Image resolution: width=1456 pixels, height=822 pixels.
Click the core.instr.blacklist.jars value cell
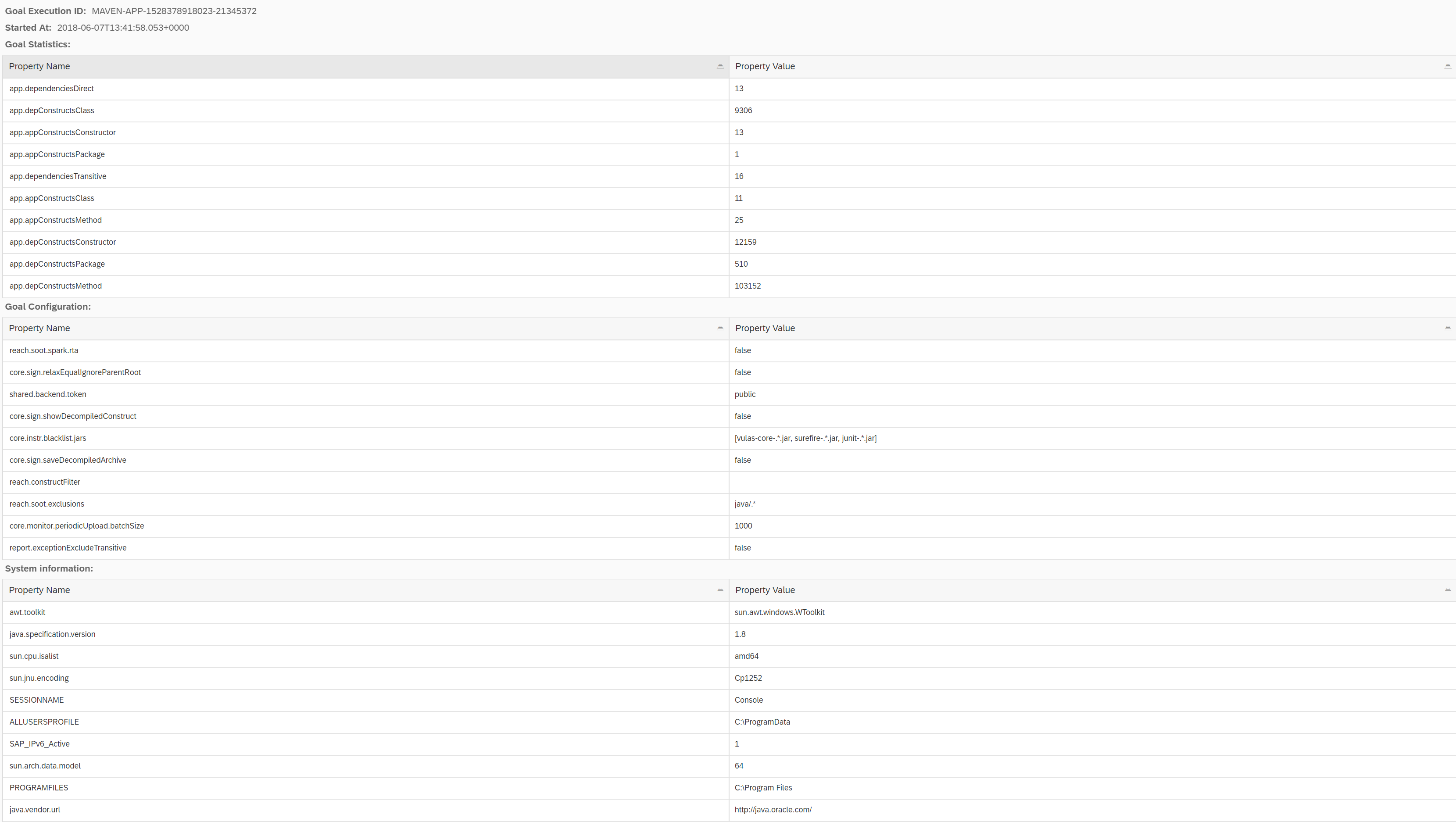805,438
